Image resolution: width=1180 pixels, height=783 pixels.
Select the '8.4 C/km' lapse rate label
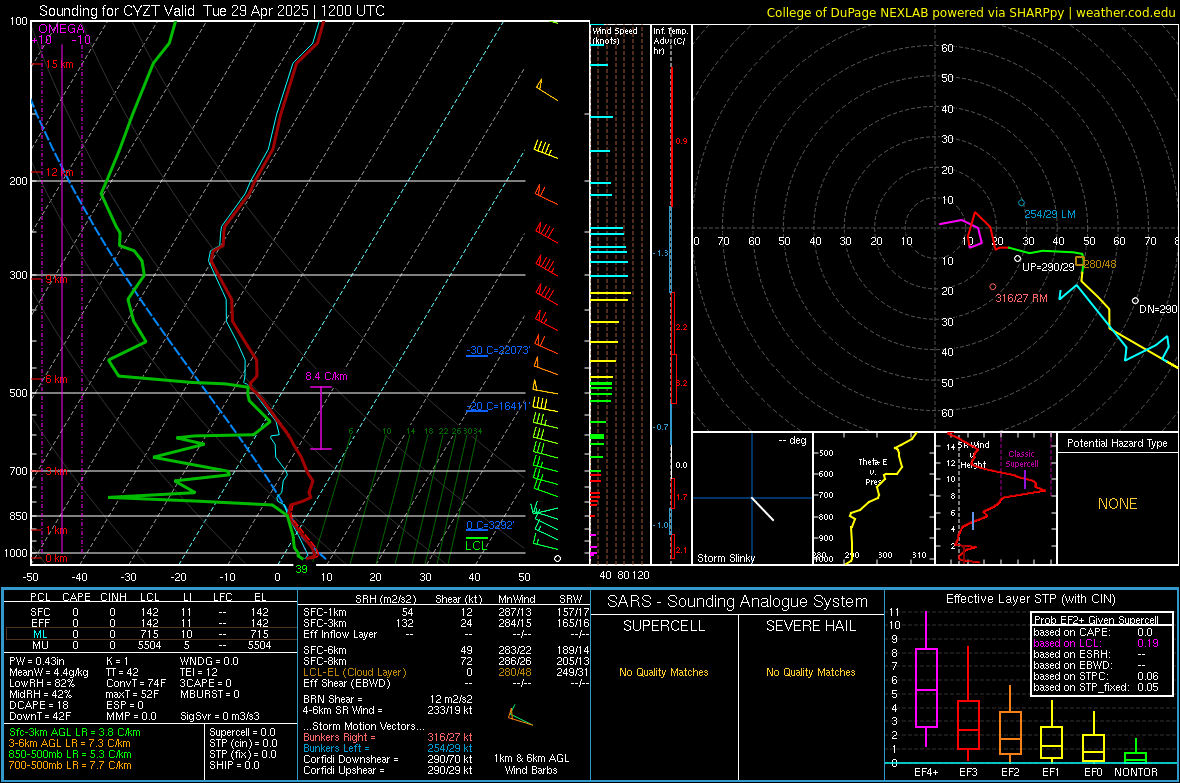pyautogui.click(x=326, y=376)
